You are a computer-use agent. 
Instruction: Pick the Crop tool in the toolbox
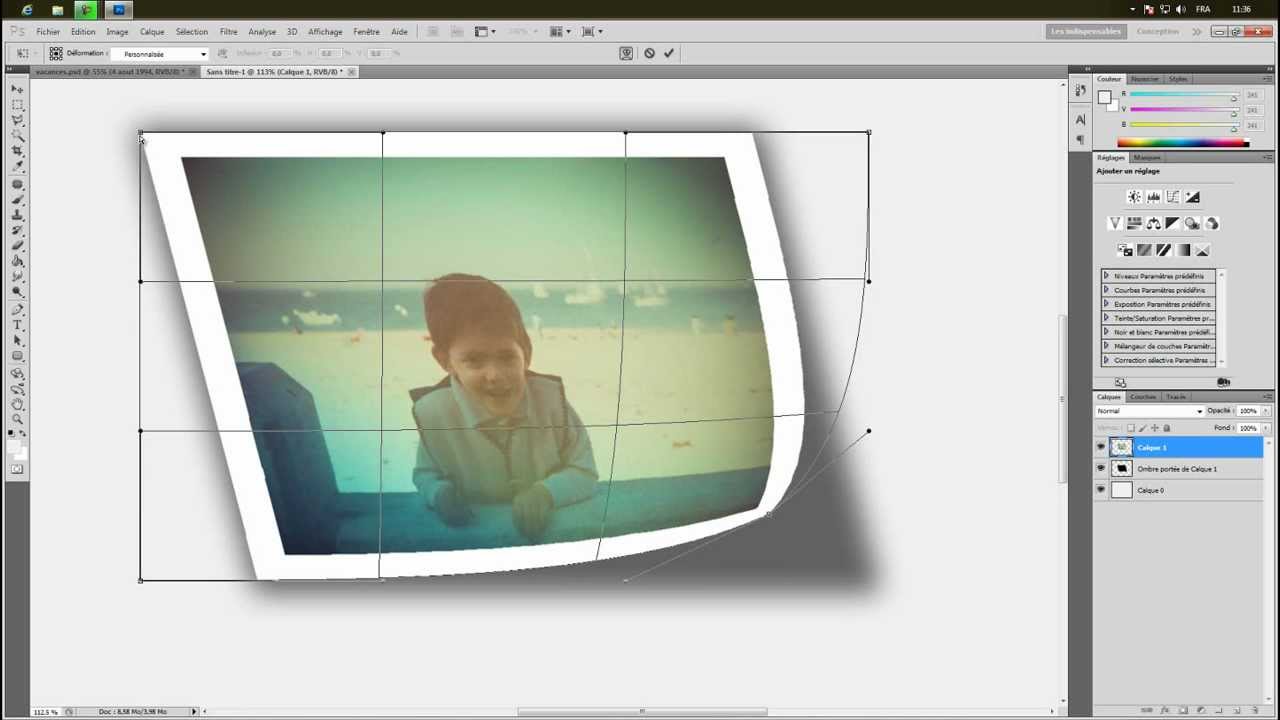pyautogui.click(x=17, y=150)
